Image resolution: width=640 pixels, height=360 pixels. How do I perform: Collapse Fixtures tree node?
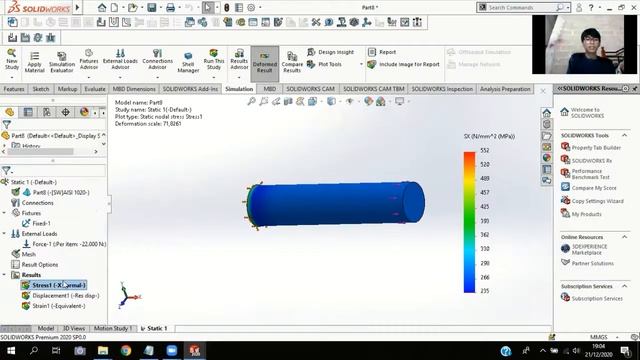click(4, 213)
